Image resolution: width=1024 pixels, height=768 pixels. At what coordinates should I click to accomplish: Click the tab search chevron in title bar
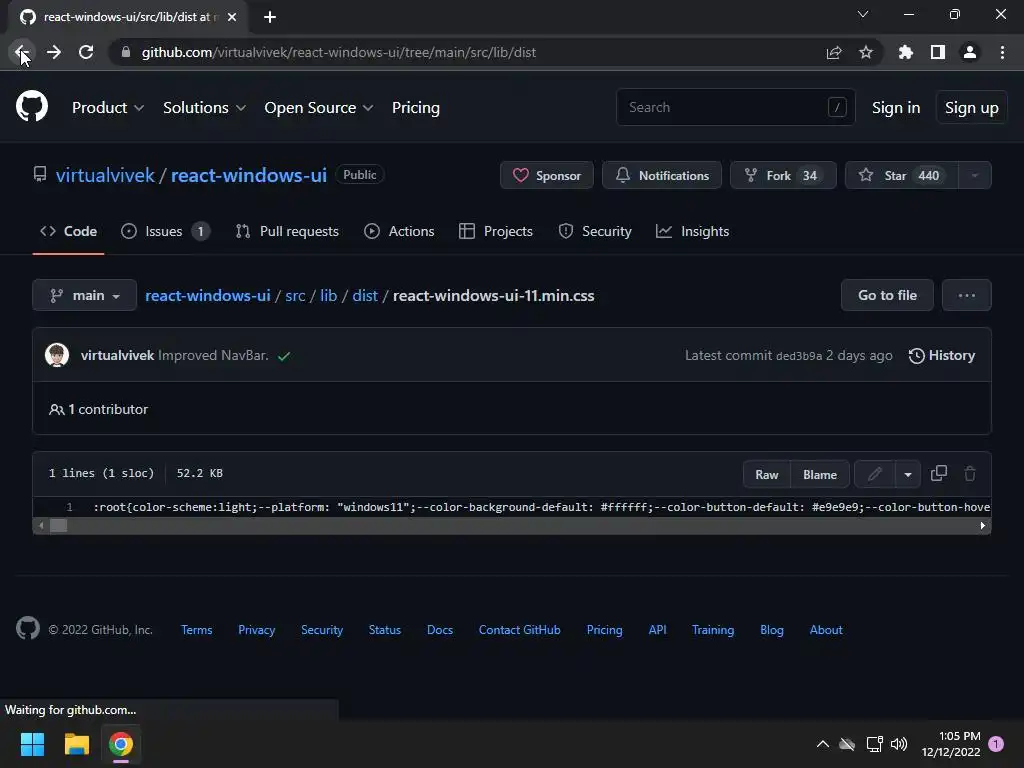[x=863, y=14]
